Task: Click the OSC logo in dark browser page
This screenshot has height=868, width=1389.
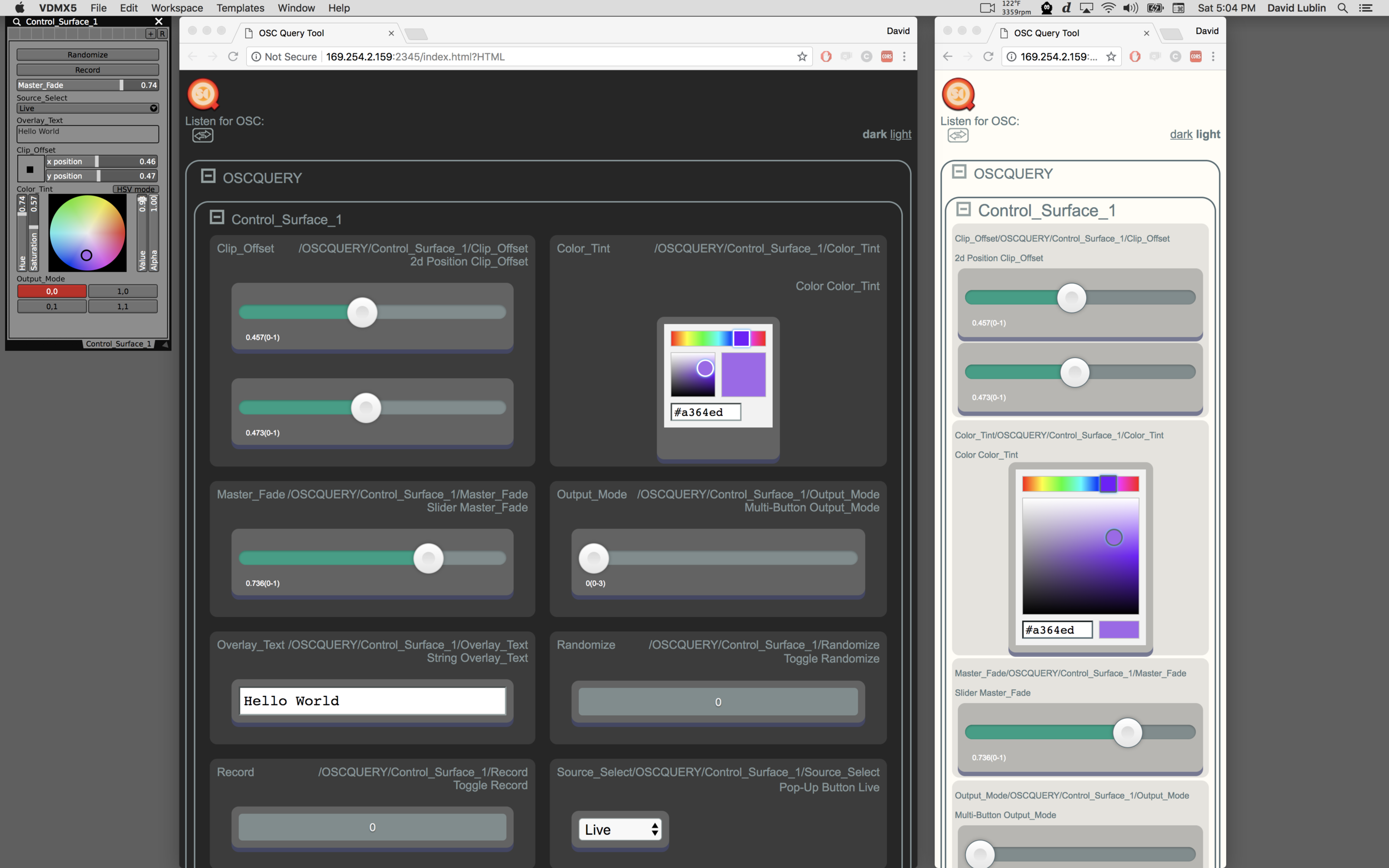Action: [x=203, y=94]
